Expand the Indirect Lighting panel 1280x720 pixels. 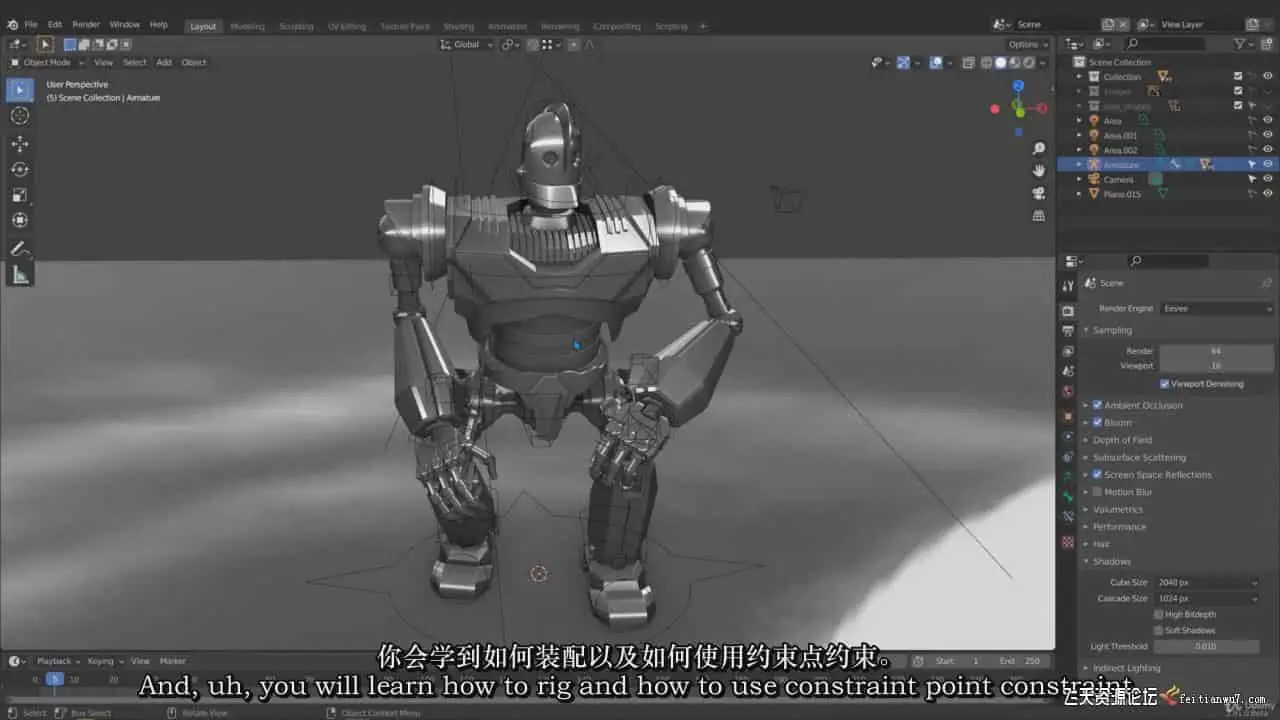(1126, 668)
